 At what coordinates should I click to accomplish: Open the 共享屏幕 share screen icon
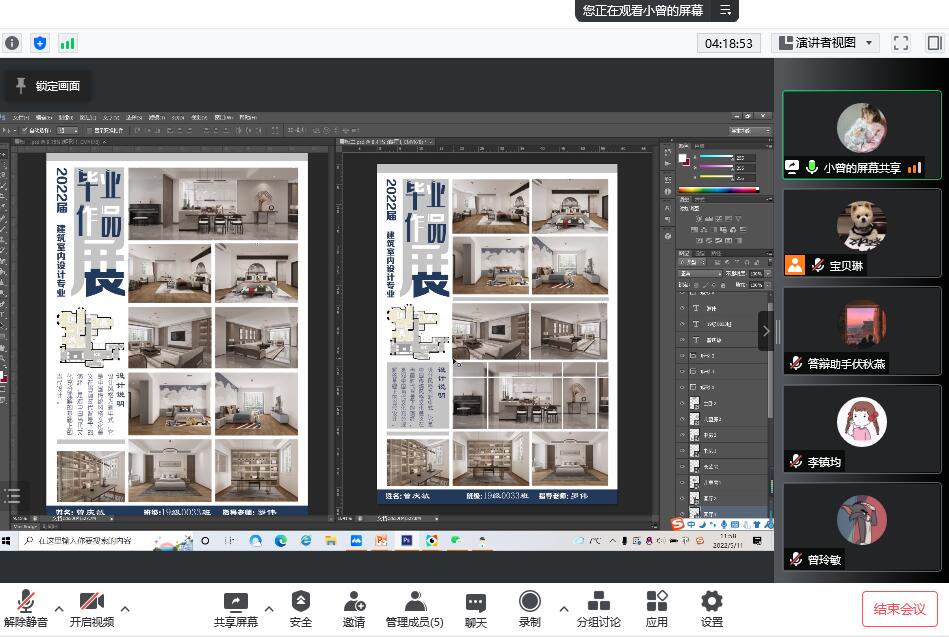point(235,601)
